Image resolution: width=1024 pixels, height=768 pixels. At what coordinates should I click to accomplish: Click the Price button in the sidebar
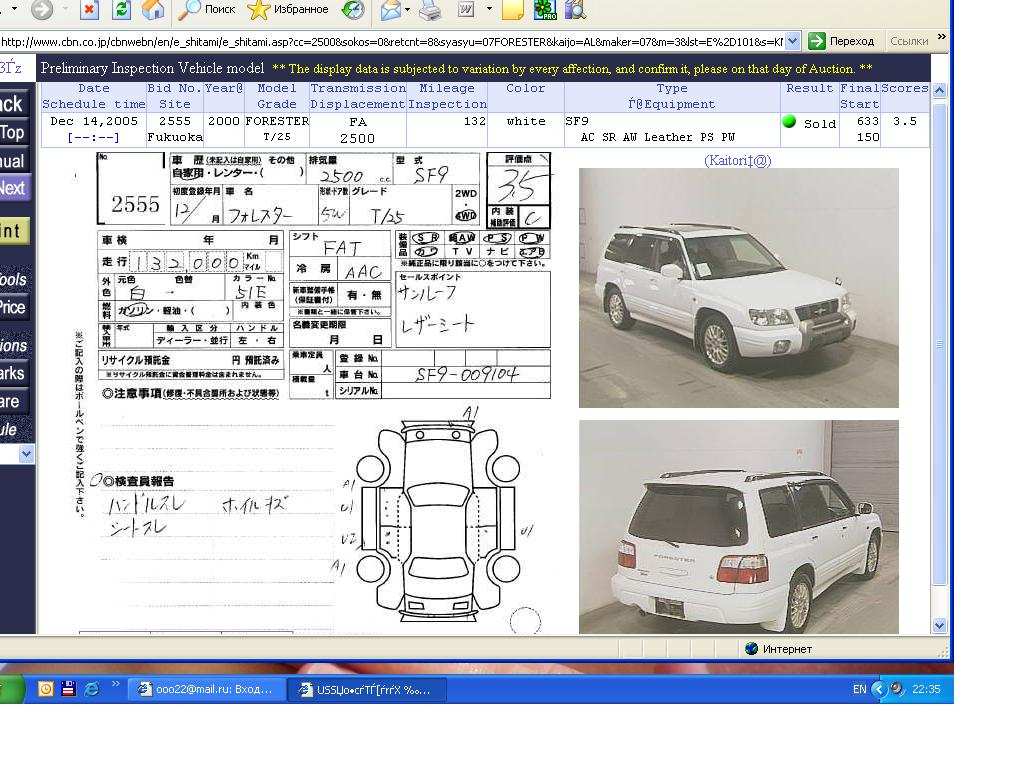[14, 307]
